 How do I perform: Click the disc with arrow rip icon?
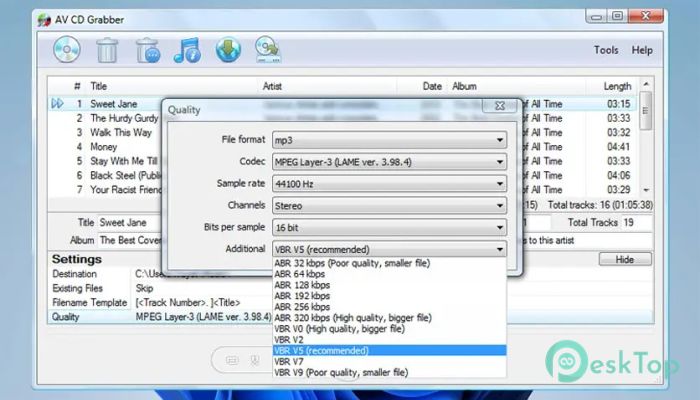coord(267,50)
